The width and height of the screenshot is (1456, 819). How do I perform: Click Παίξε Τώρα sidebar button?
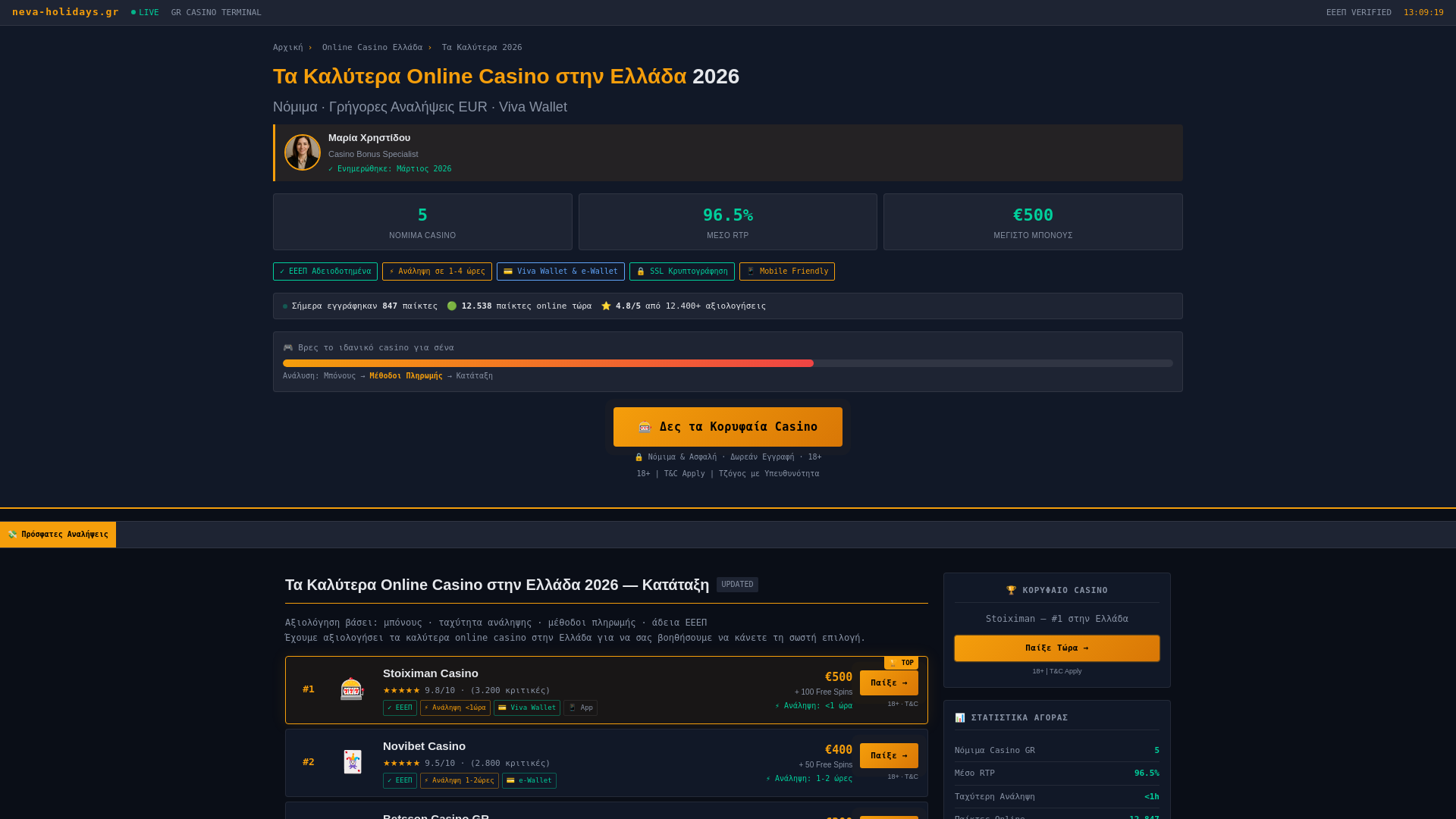[1057, 648]
